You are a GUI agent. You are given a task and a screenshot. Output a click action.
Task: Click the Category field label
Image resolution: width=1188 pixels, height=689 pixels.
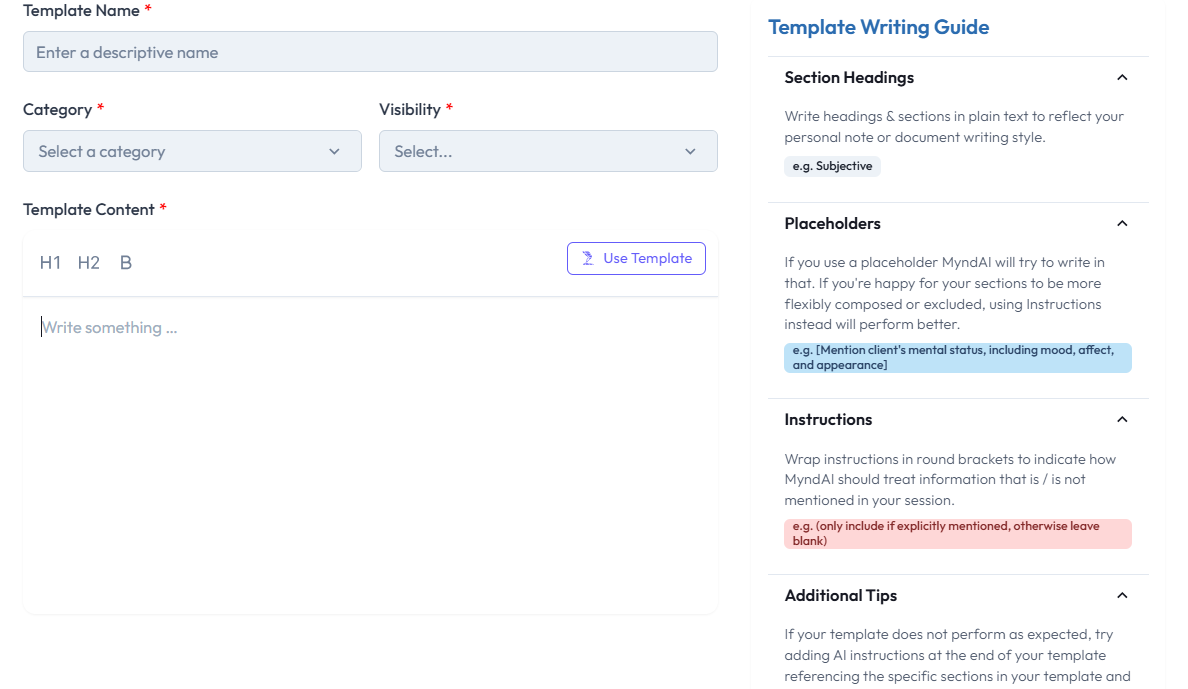point(57,110)
